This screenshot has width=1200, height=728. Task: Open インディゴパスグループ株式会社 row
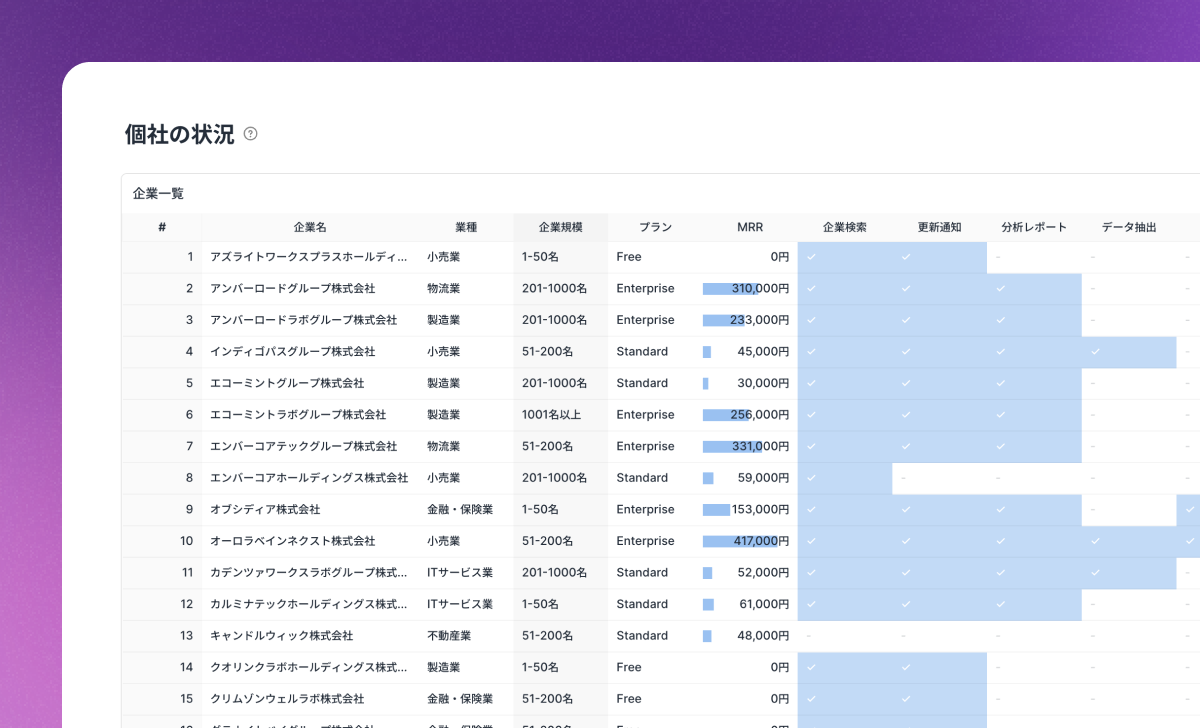(x=293, y=352)
